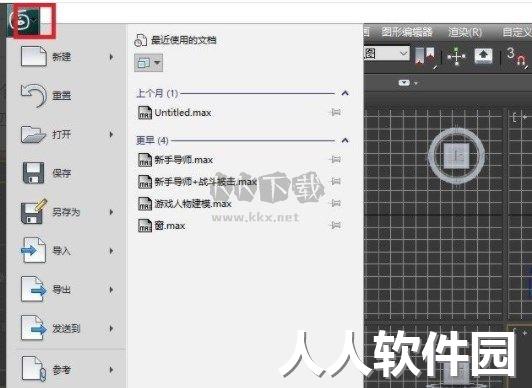Toggle the 3D Snaps icon
Screen dimensions: 532x388
click(x=517, y=57)
